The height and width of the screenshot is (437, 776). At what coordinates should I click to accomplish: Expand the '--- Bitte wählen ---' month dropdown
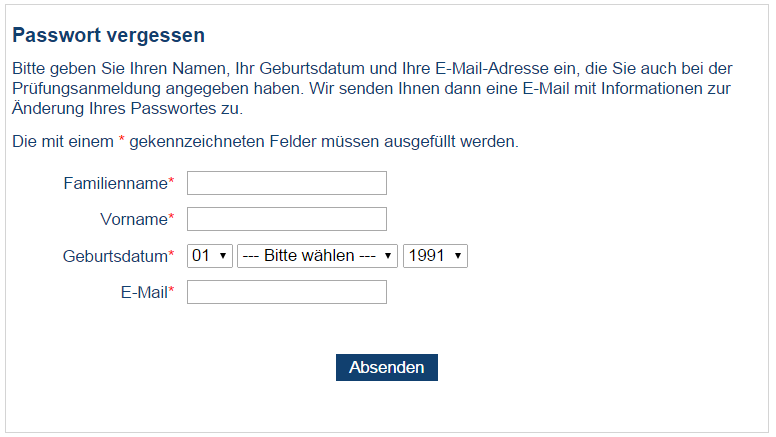[x=317, y=256]
